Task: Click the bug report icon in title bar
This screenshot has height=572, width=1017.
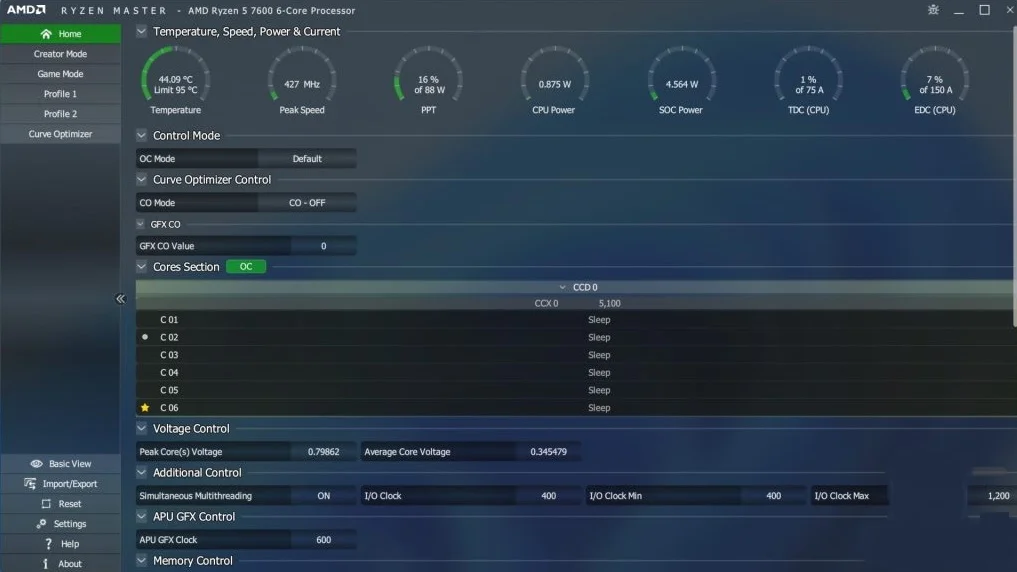Action: pos(933,10)
